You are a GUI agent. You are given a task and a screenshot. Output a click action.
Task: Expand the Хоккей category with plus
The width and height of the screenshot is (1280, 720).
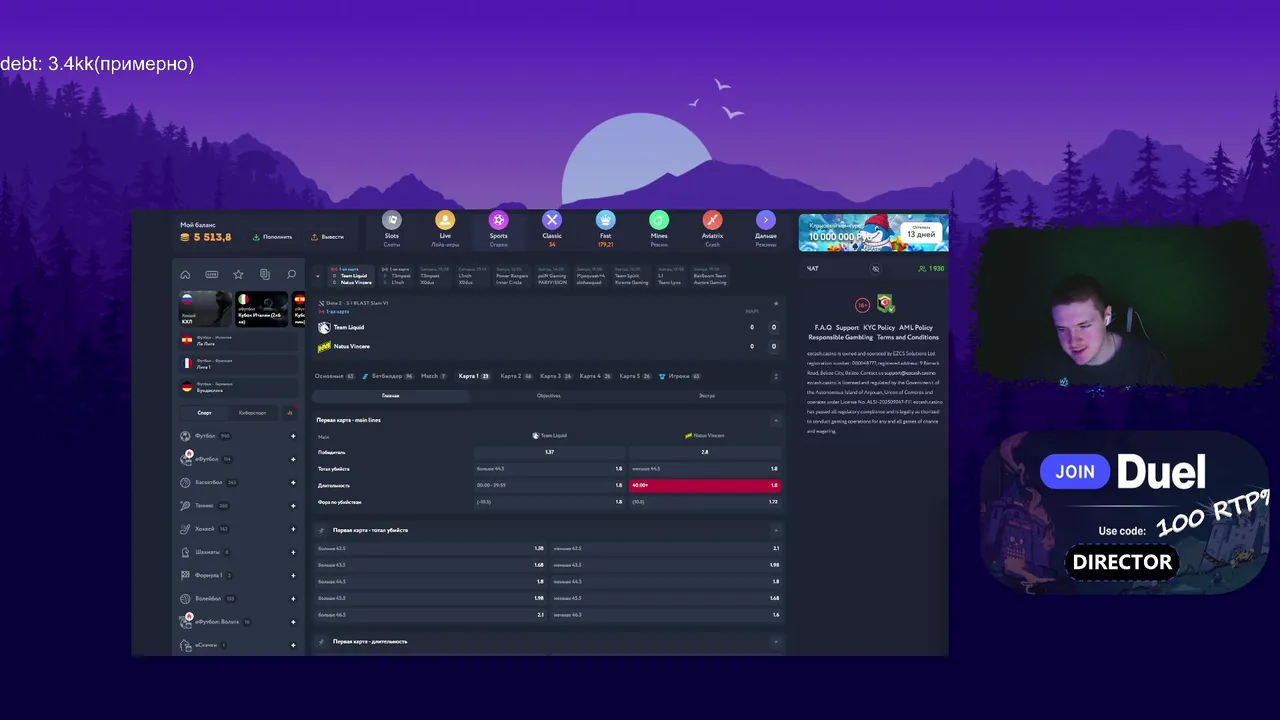point(293,529)
